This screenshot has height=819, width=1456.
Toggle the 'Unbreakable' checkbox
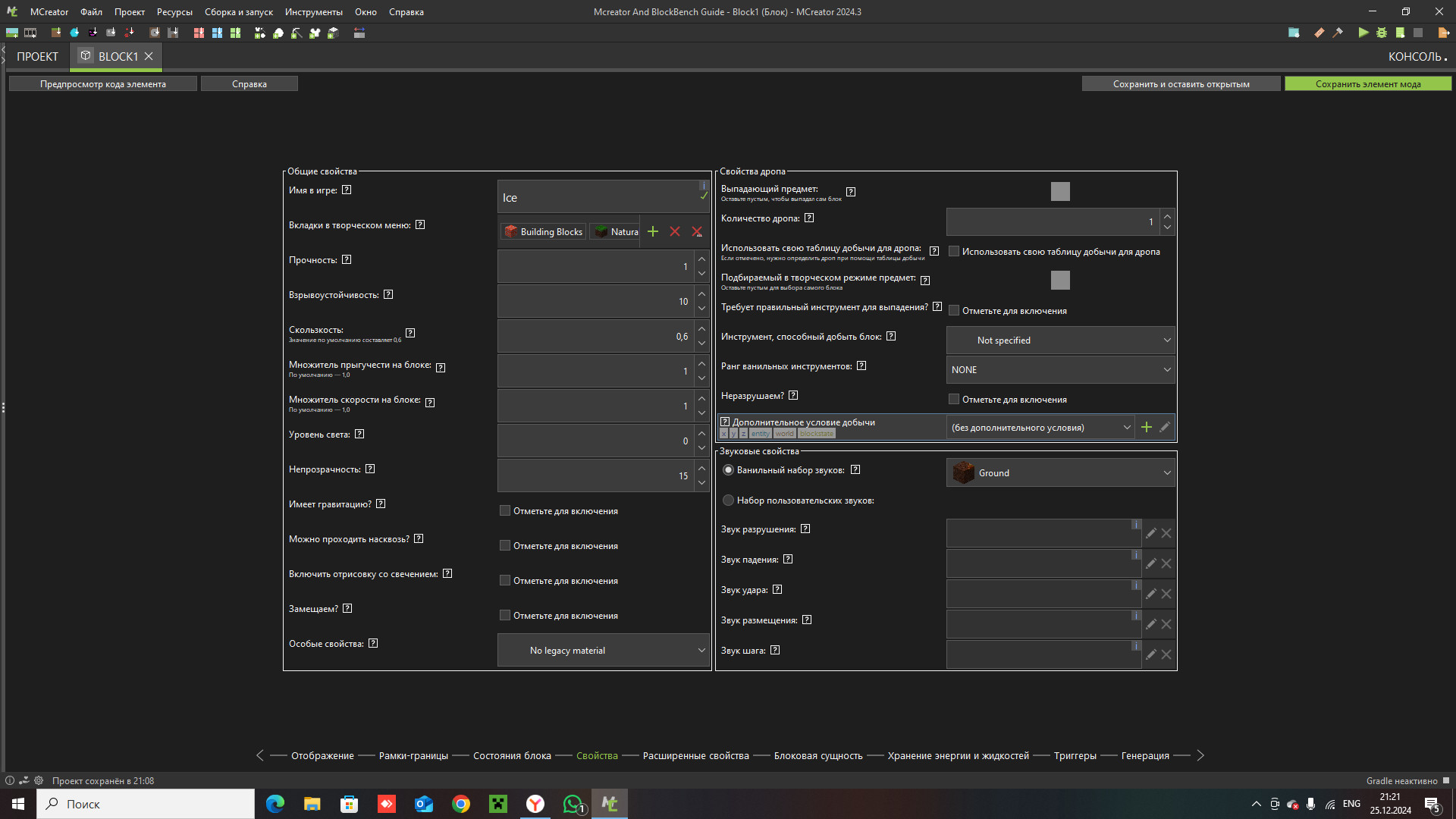pyautogui.click(x=954, y=399)
